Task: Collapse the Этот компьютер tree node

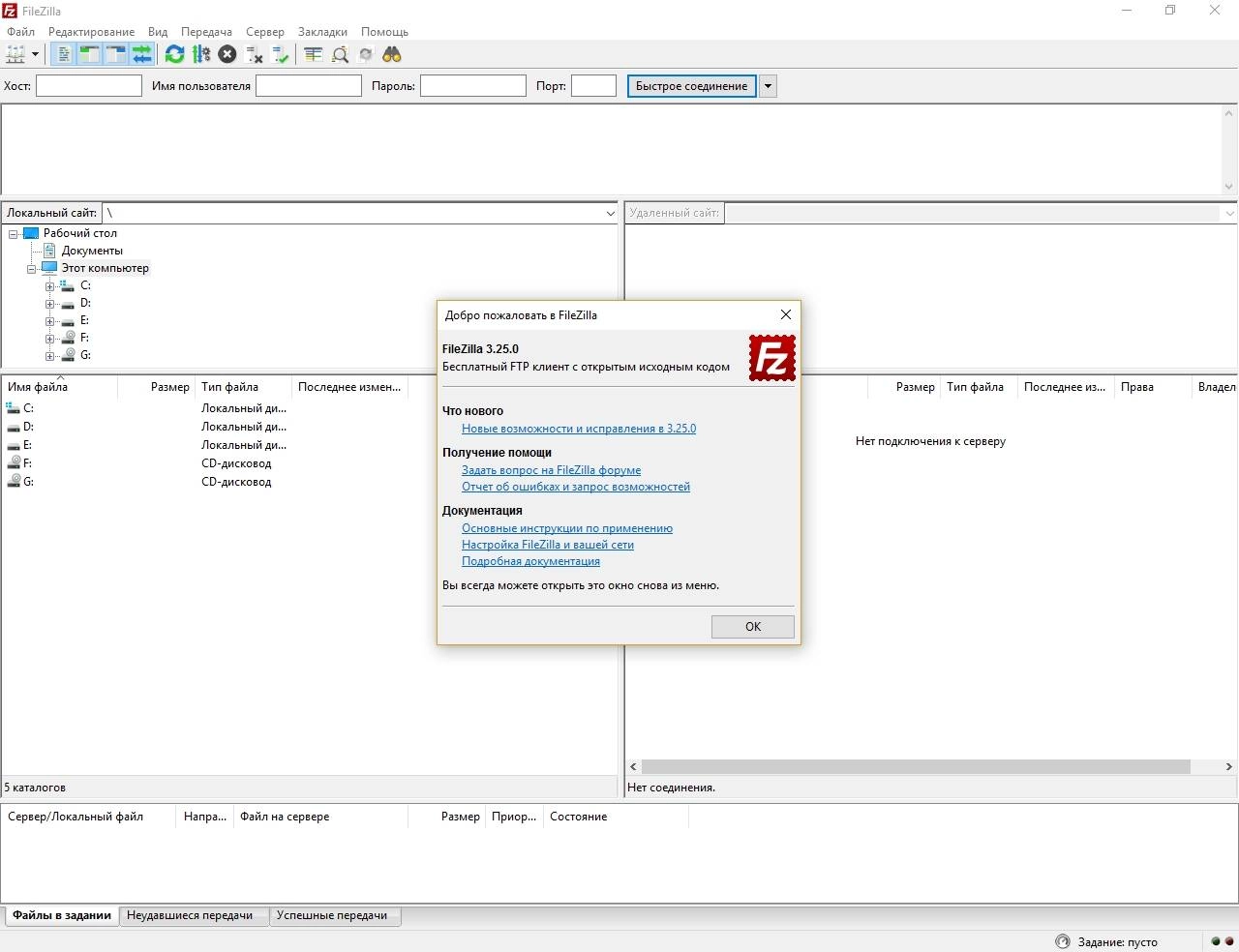Action: pos(32,268)
